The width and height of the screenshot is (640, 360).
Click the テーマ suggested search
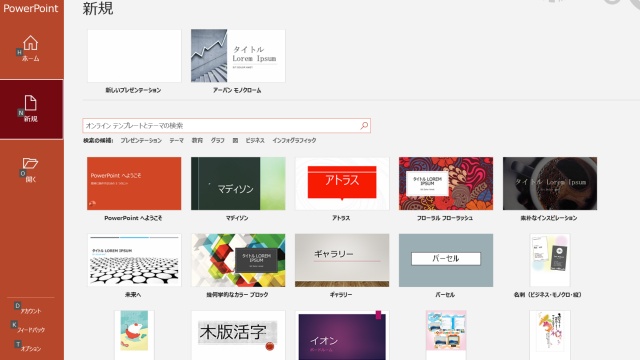point(176,140)
